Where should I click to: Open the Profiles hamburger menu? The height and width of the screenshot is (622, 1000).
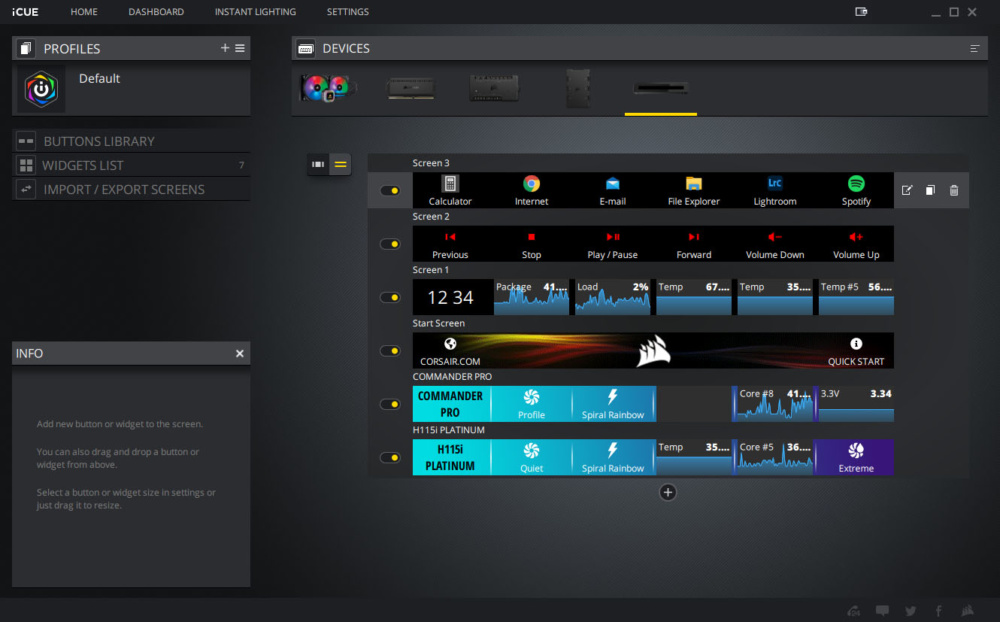[x=240, y=48]
